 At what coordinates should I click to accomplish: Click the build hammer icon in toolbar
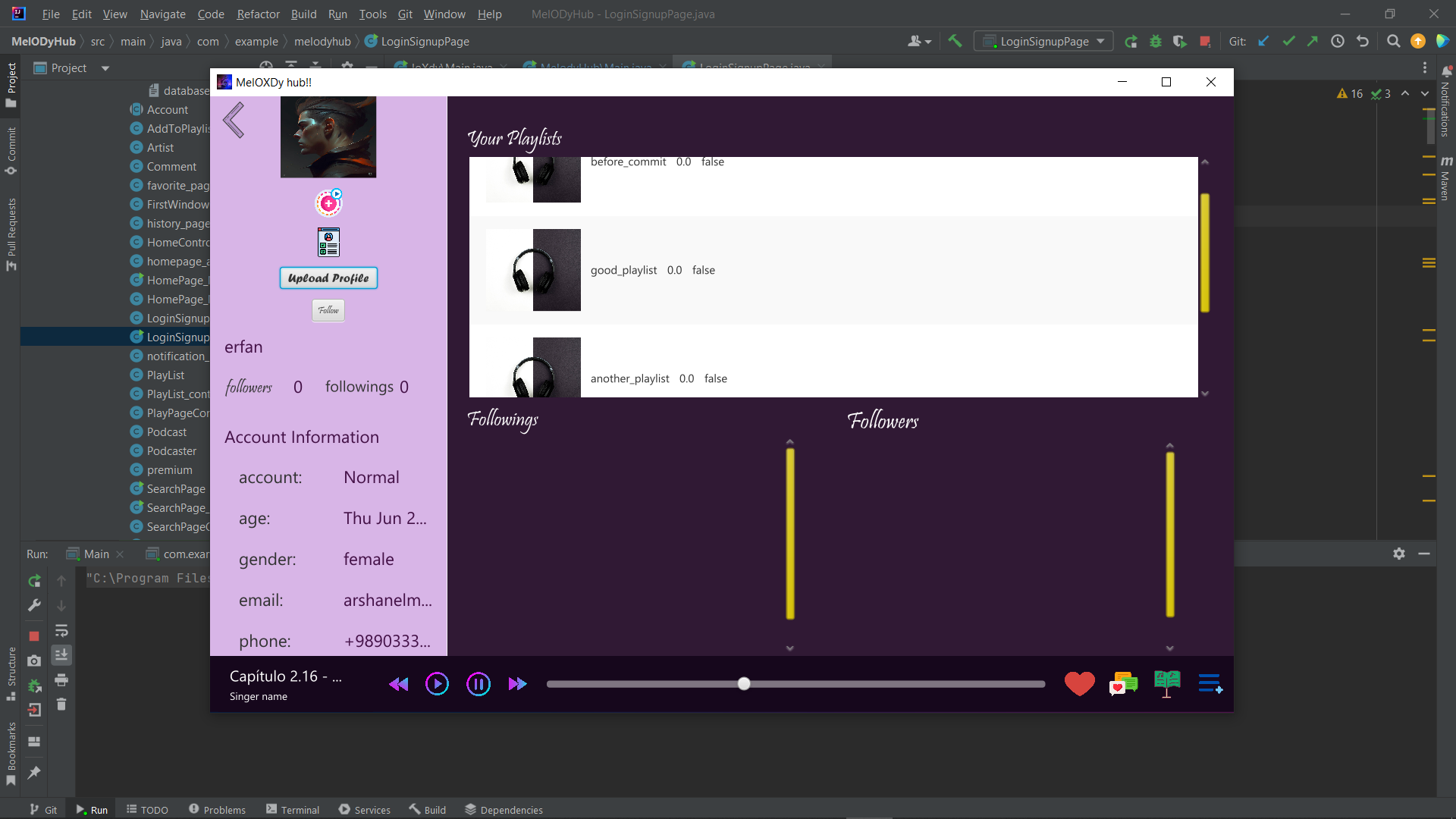954,41
